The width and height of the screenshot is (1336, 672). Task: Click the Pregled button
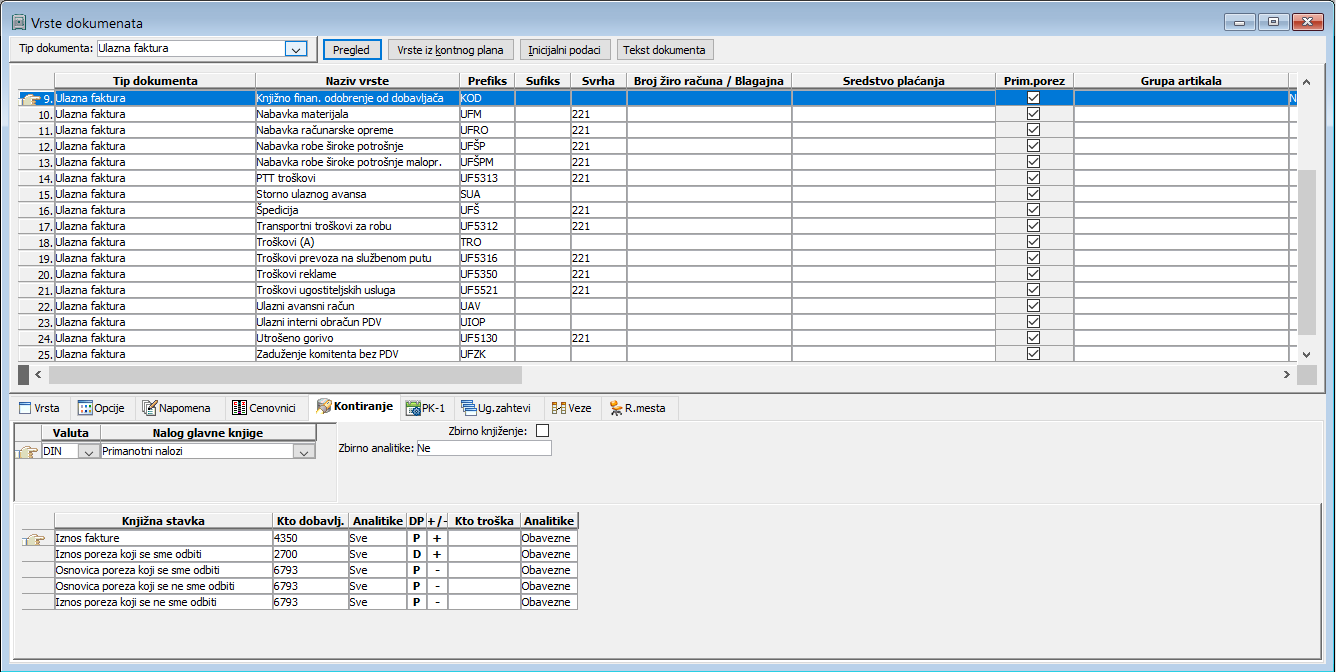coord(351,50)
